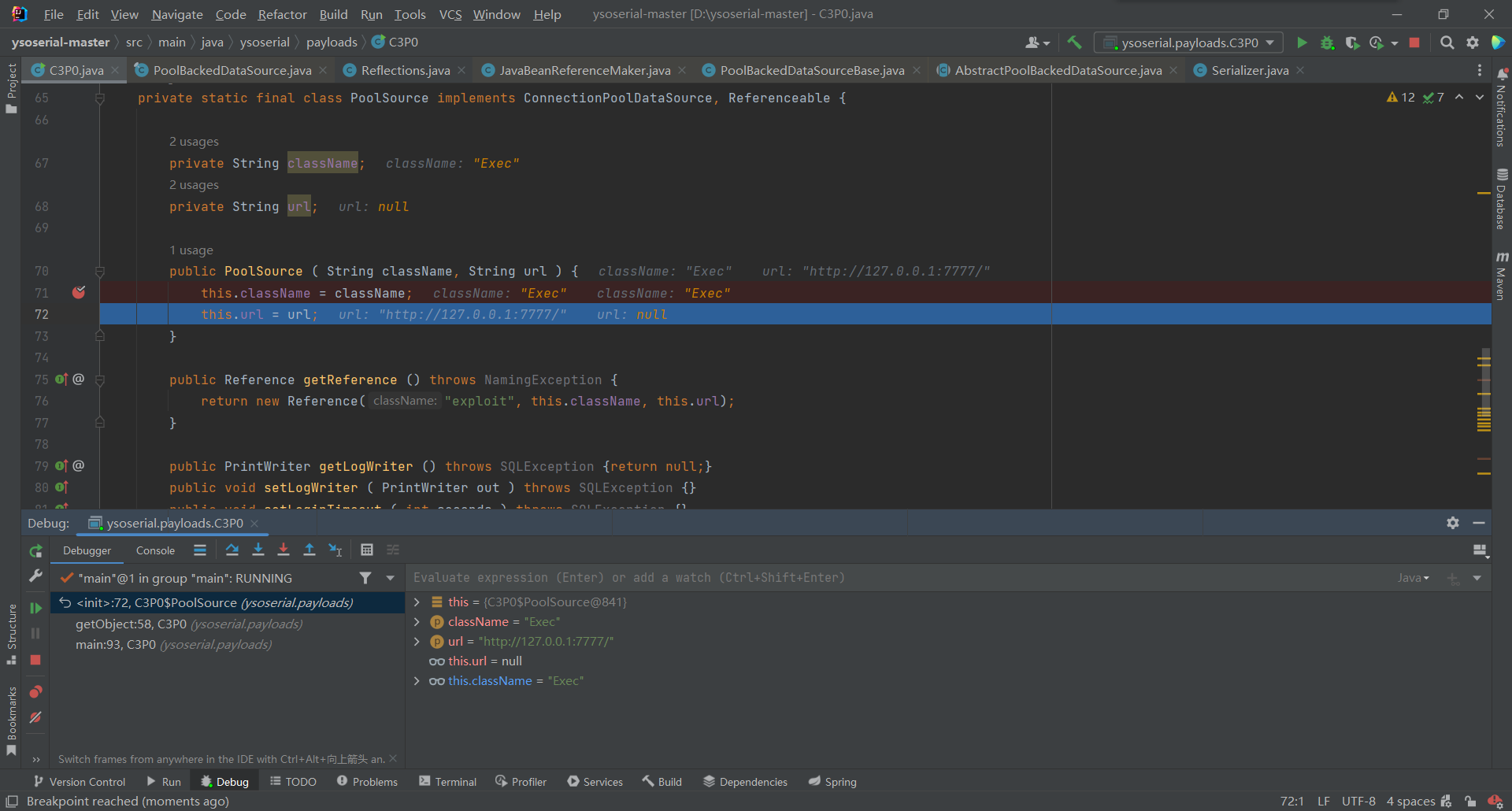Click the Rerun debug session icon
The width and height of the screenshot is (1512, 811).
35,551
